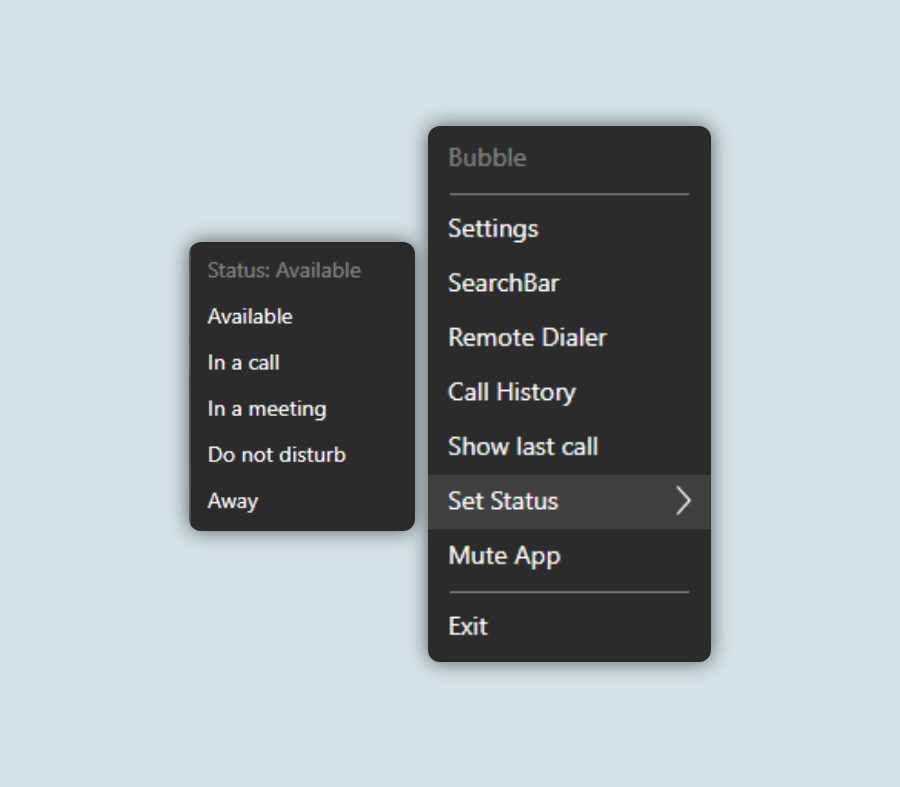Click the Bubble header title

point(487,158)
